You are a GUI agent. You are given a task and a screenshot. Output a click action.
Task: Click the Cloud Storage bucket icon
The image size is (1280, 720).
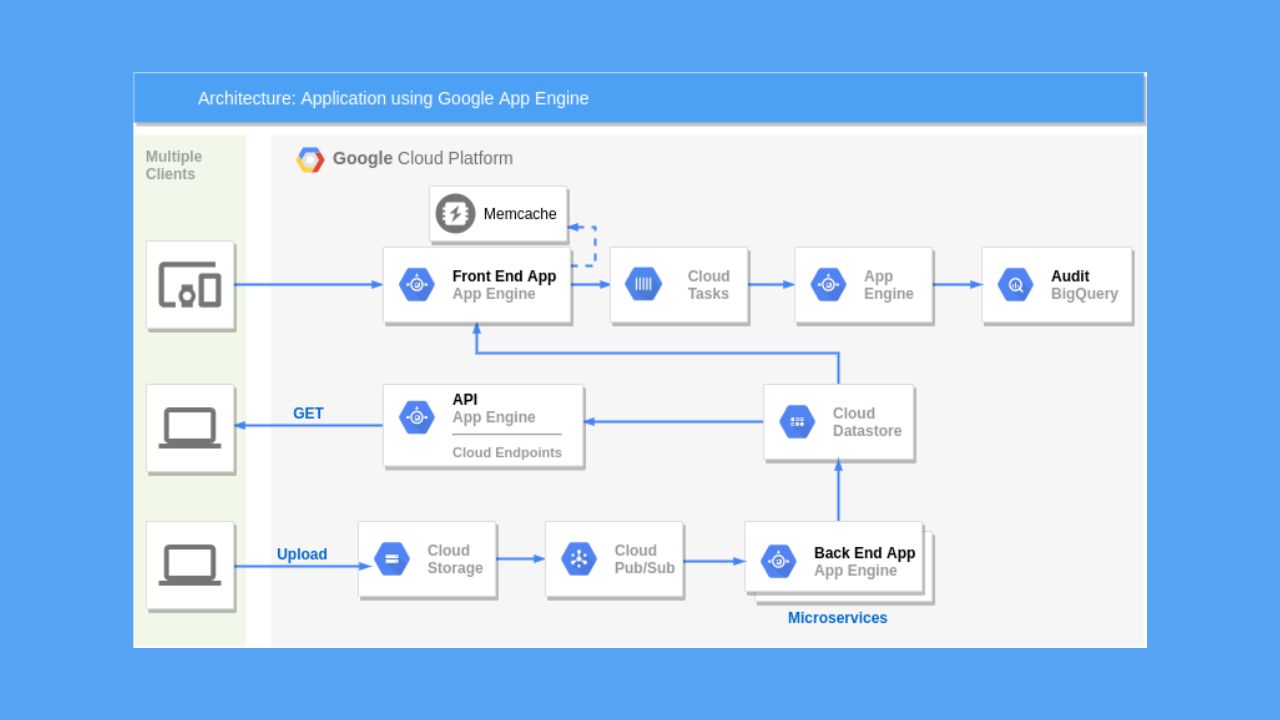pos(391,559)
